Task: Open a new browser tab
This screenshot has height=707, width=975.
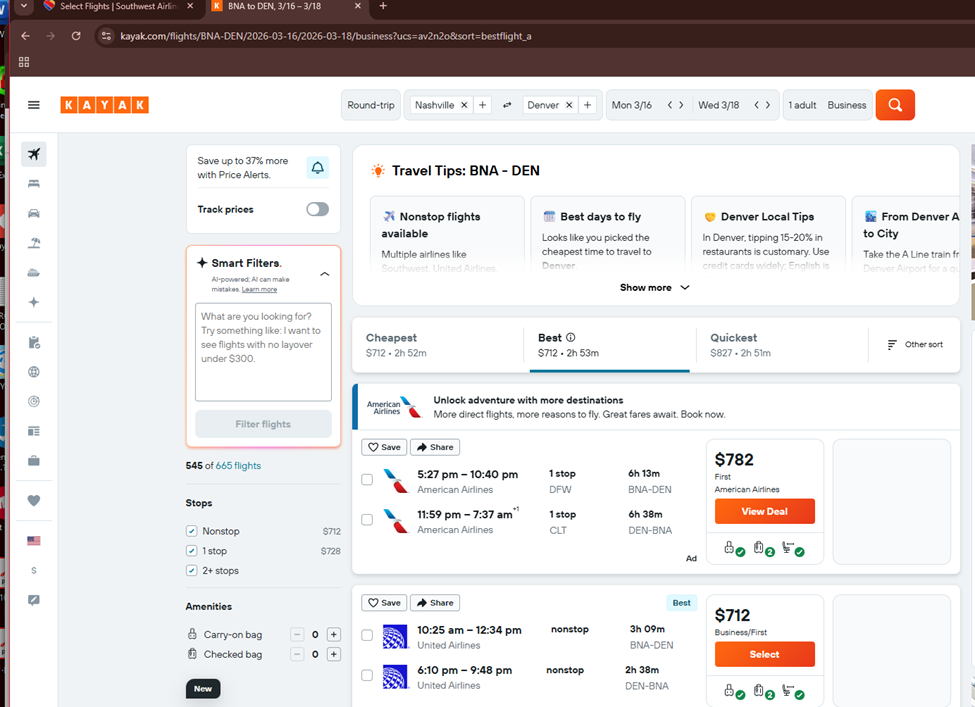Action: click(383, 6)
